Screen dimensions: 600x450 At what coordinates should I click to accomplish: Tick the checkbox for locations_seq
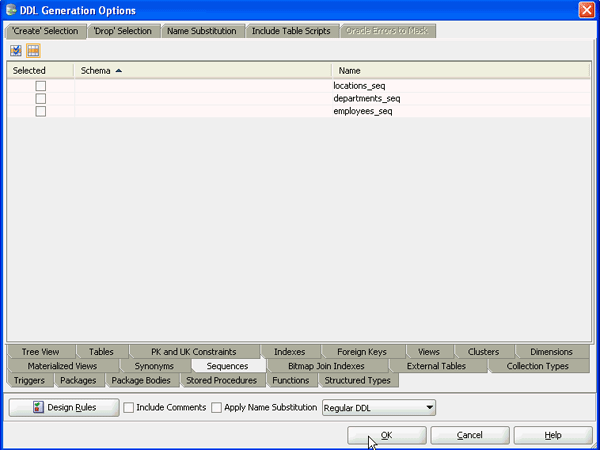(x=41, y=86)
